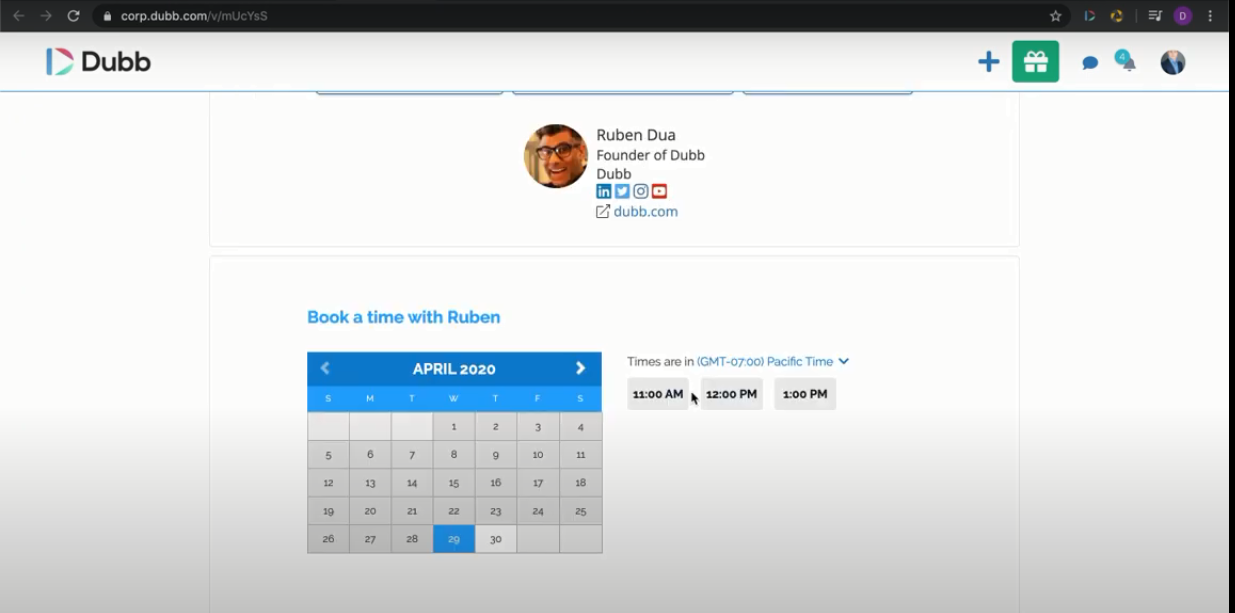The height and width of the screenshot is (613, 1235).
Task: Select April 14 in the calendar
Action: click(412, 483)
